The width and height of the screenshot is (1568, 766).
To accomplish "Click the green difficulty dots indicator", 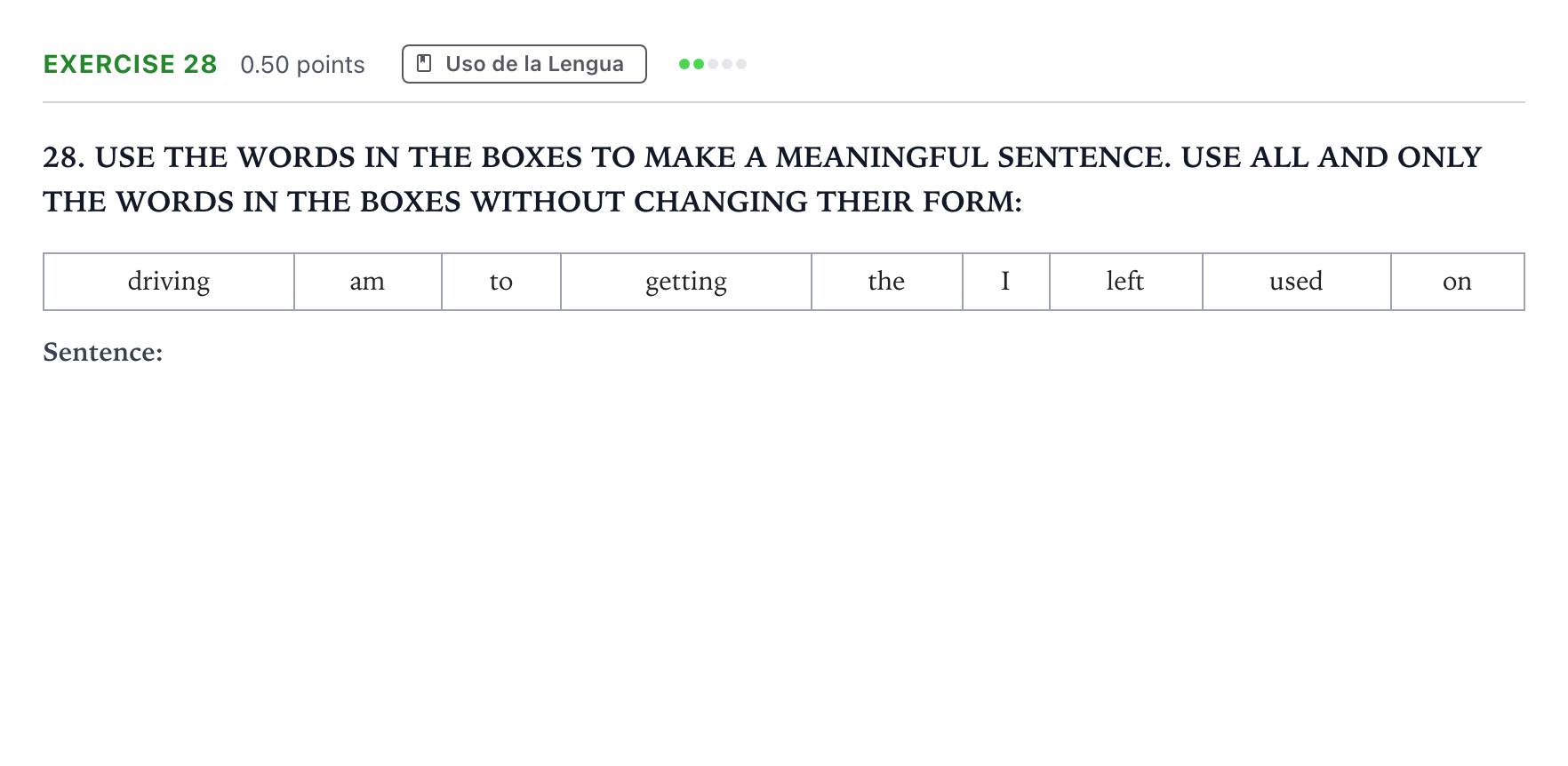I will coord(712,64).
